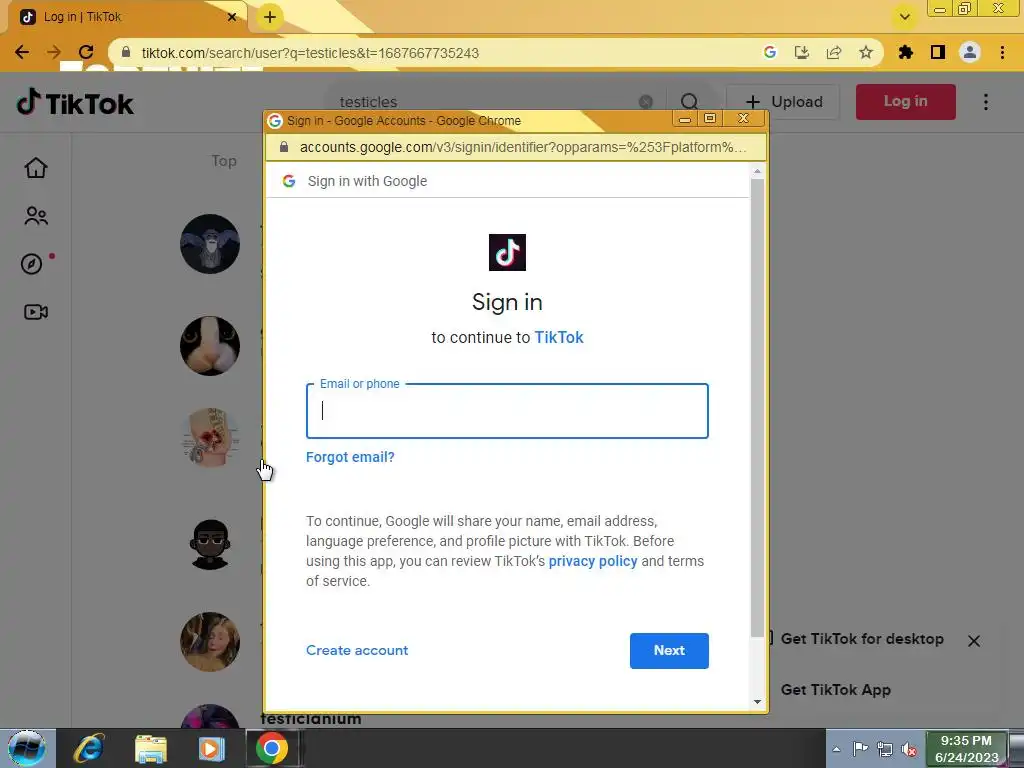1024x768 pixels.
Task: Open the first user avatar with winged figure
Action: tap(210, 244)
